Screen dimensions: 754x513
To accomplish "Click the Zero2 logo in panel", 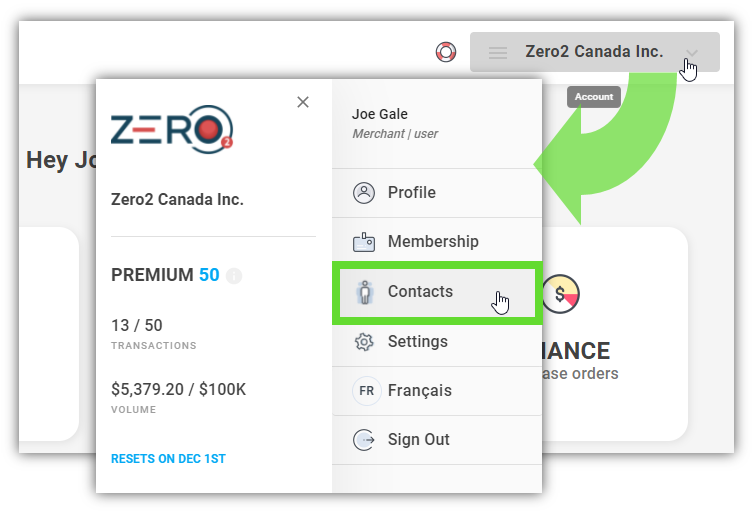I will (172, 129).
